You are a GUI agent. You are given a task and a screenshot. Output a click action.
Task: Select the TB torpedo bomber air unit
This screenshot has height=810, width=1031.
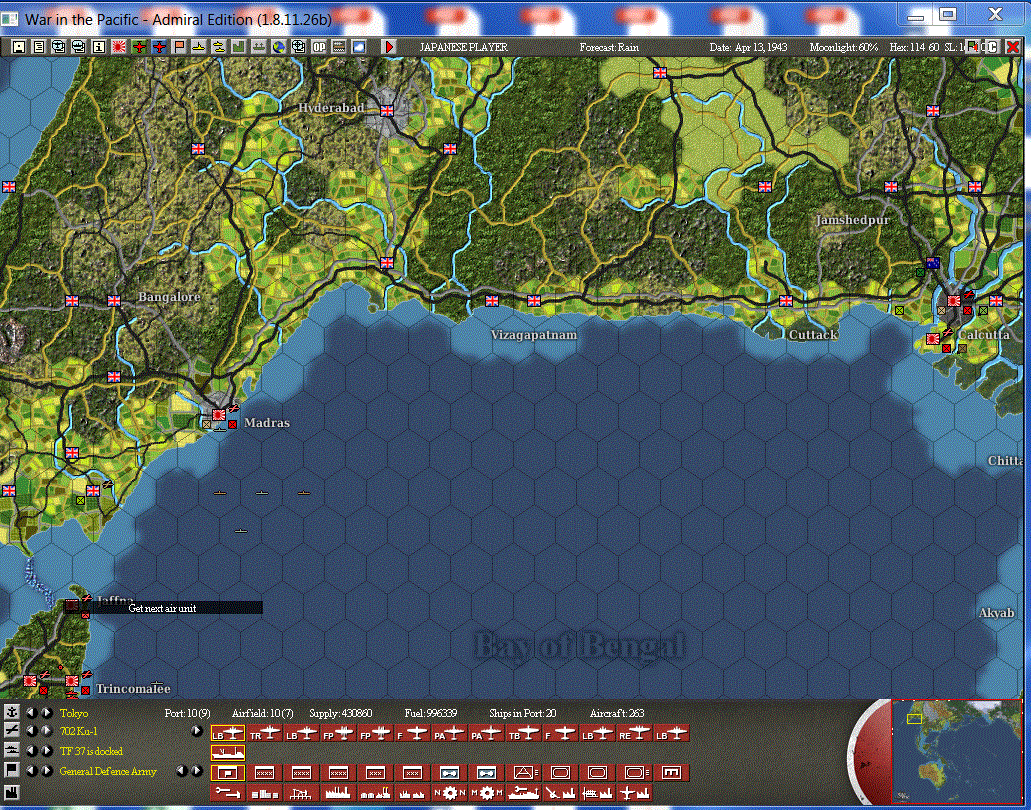point(523,732)
